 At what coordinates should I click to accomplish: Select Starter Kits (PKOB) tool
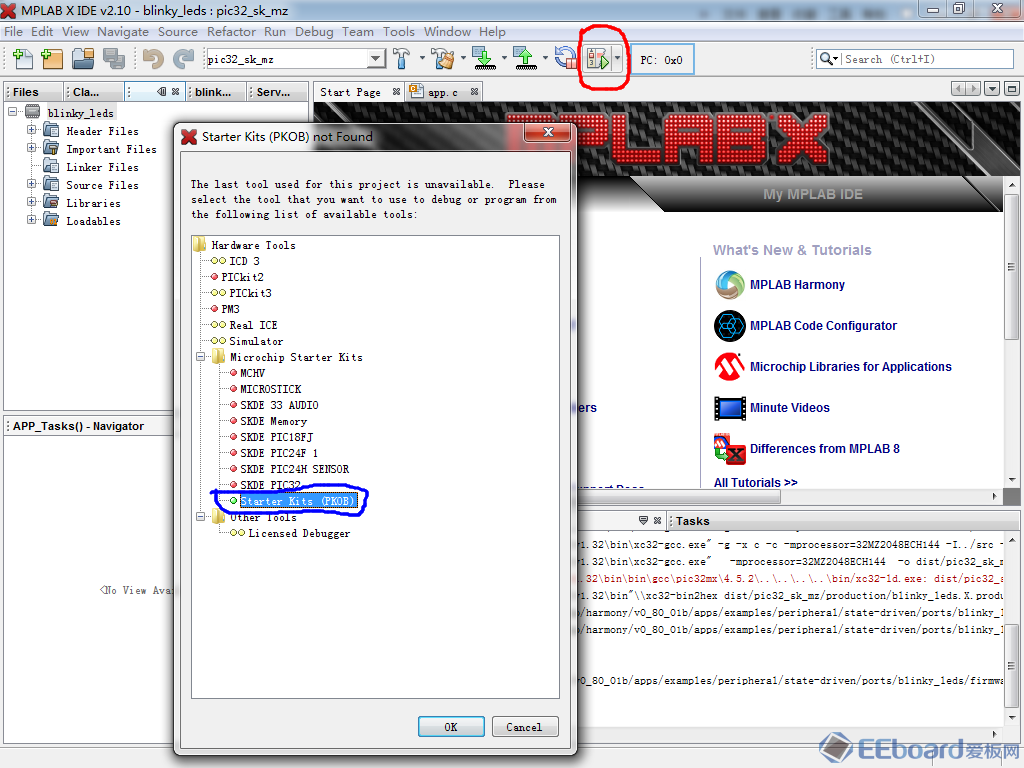click(x=298, y=501)
